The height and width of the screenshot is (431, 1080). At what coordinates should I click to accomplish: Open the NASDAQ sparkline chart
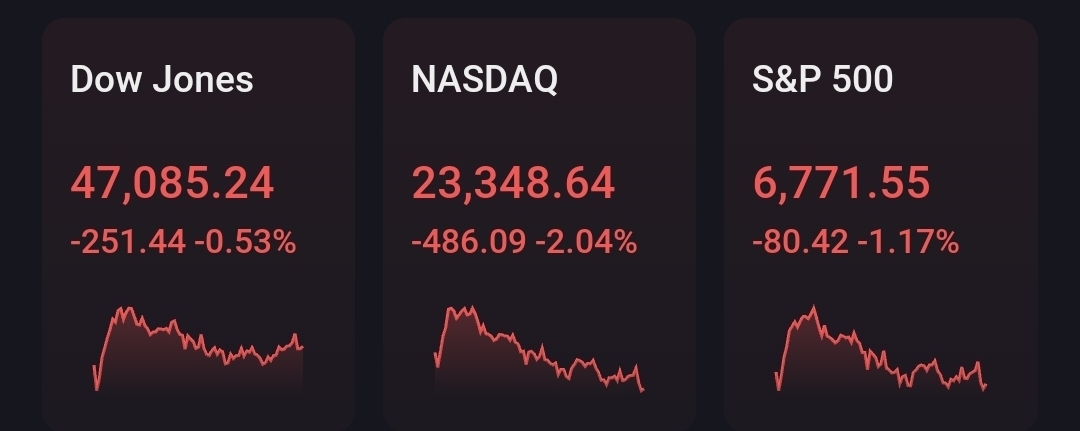[x=539, y=349]
